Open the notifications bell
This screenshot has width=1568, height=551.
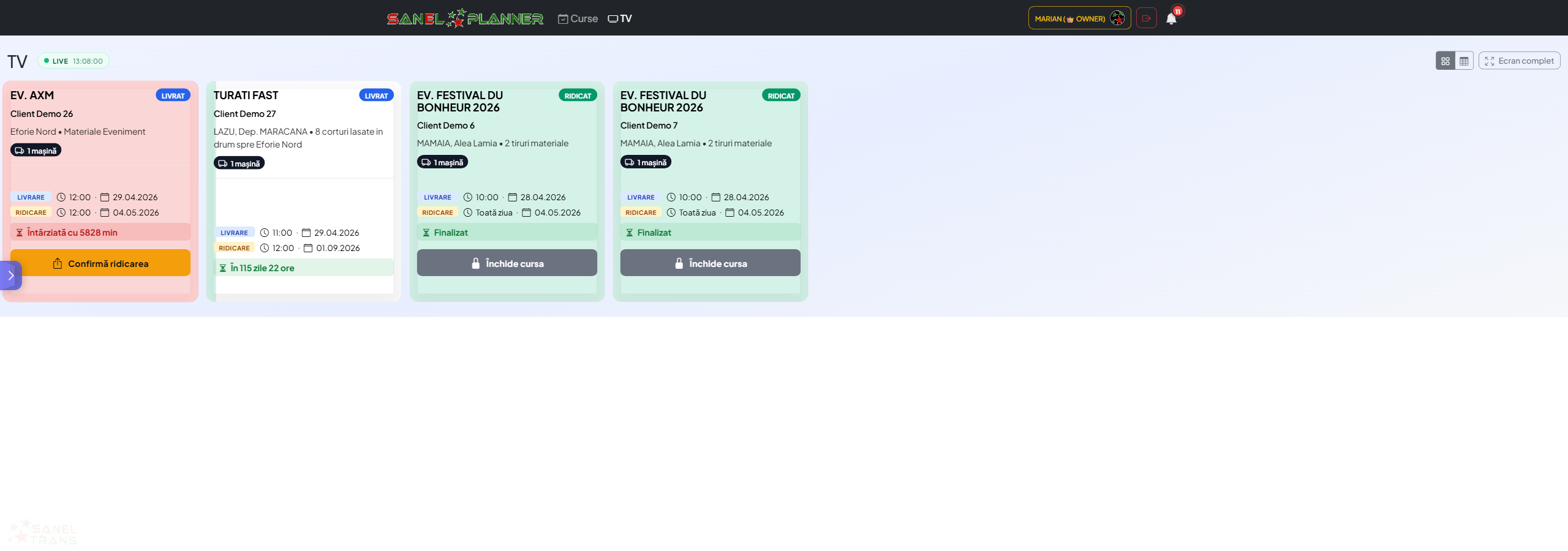tap(1171, 18)
